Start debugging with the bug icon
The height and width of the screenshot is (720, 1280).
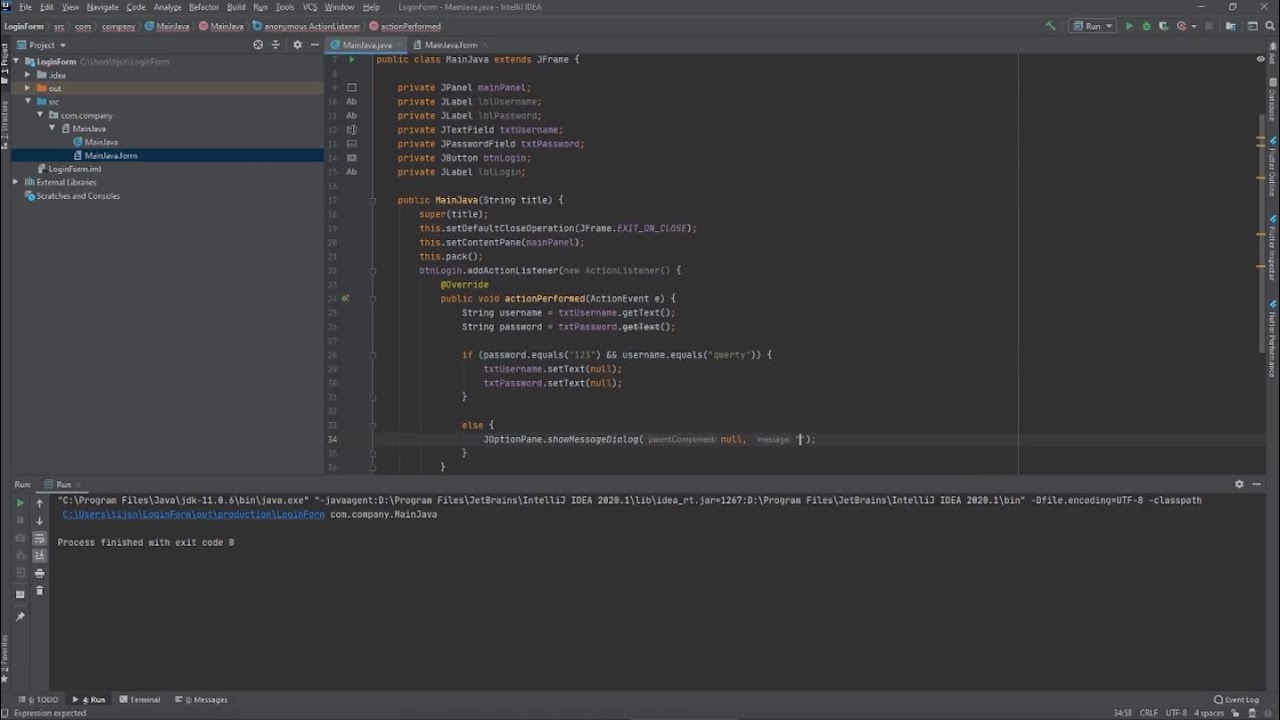click(x=1146, y=26)
